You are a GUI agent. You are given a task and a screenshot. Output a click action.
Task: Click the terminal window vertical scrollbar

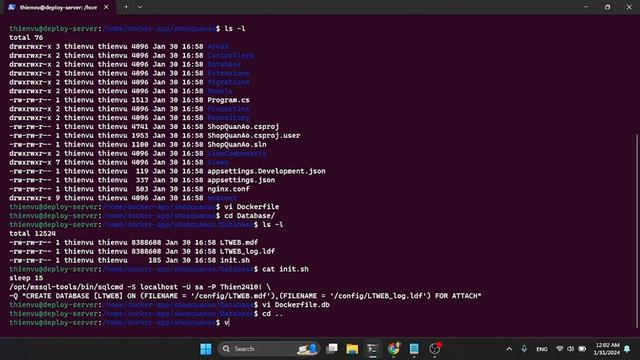pos(636,231)
